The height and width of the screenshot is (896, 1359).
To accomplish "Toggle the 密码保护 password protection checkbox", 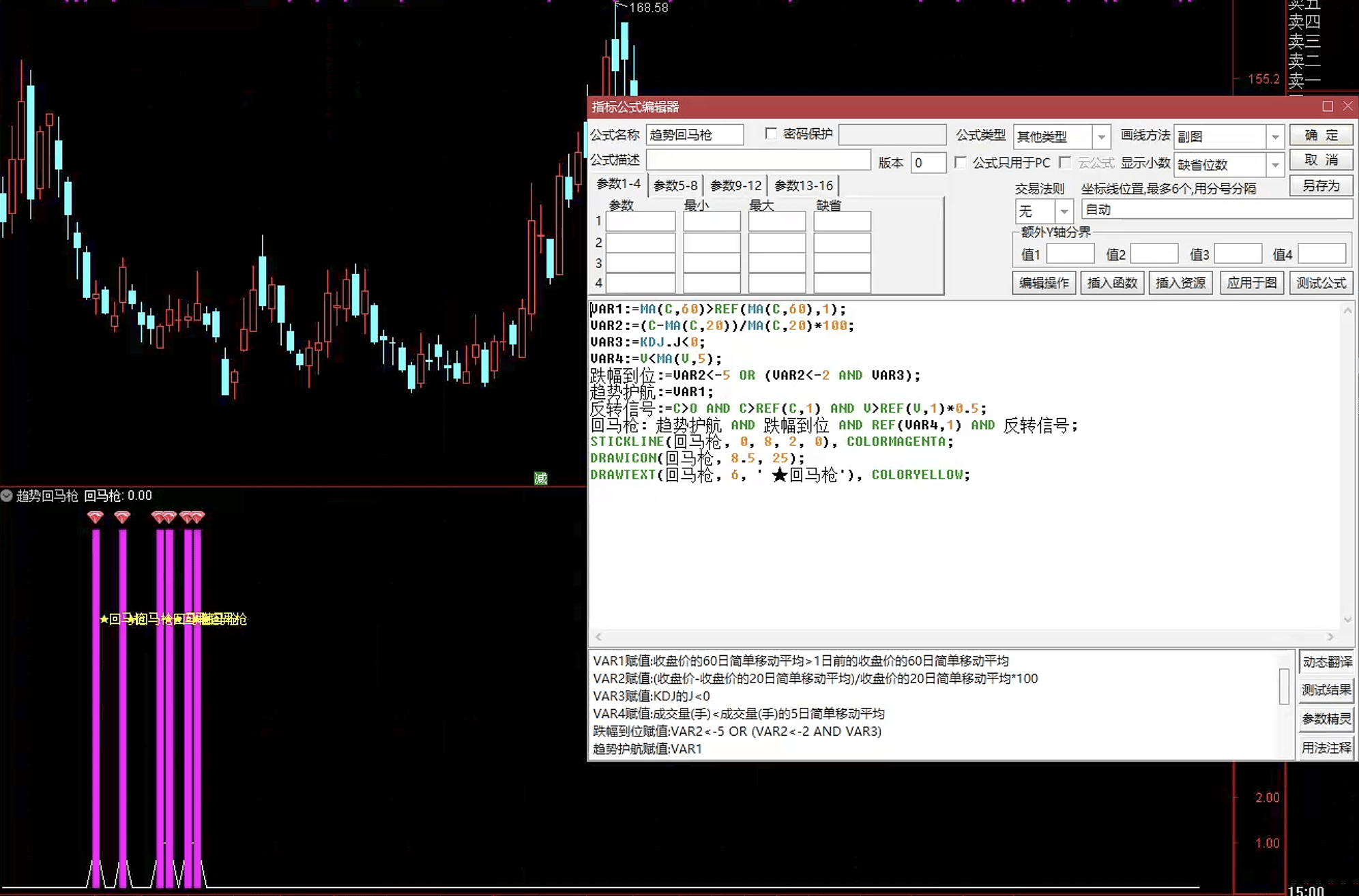I will point(771,134).
